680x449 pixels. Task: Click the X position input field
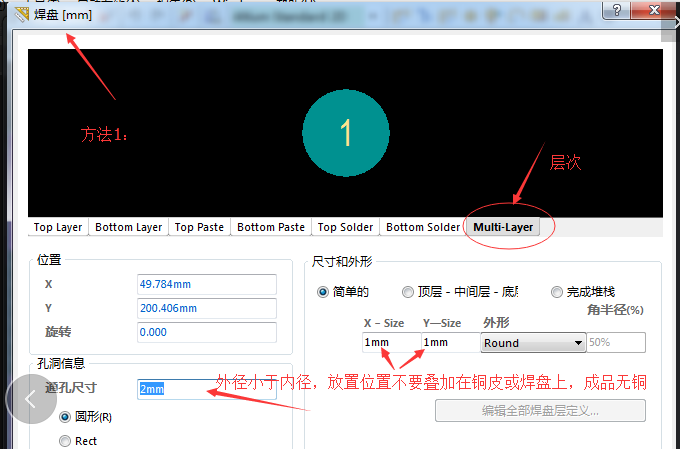206,284
